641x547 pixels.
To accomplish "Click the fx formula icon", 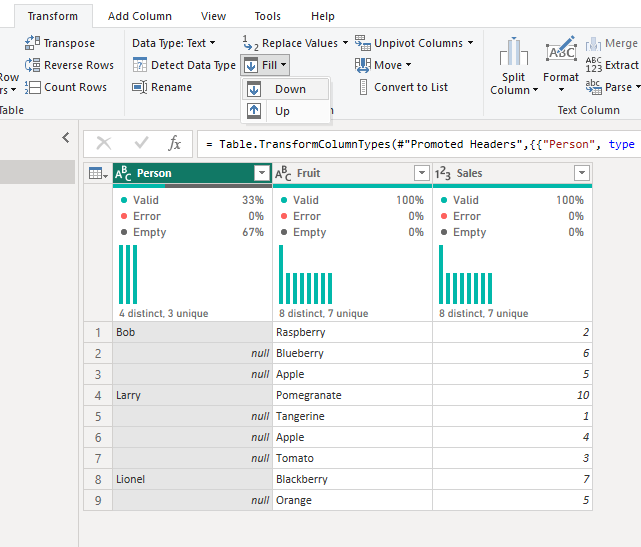I will click(x=174, y=143).
